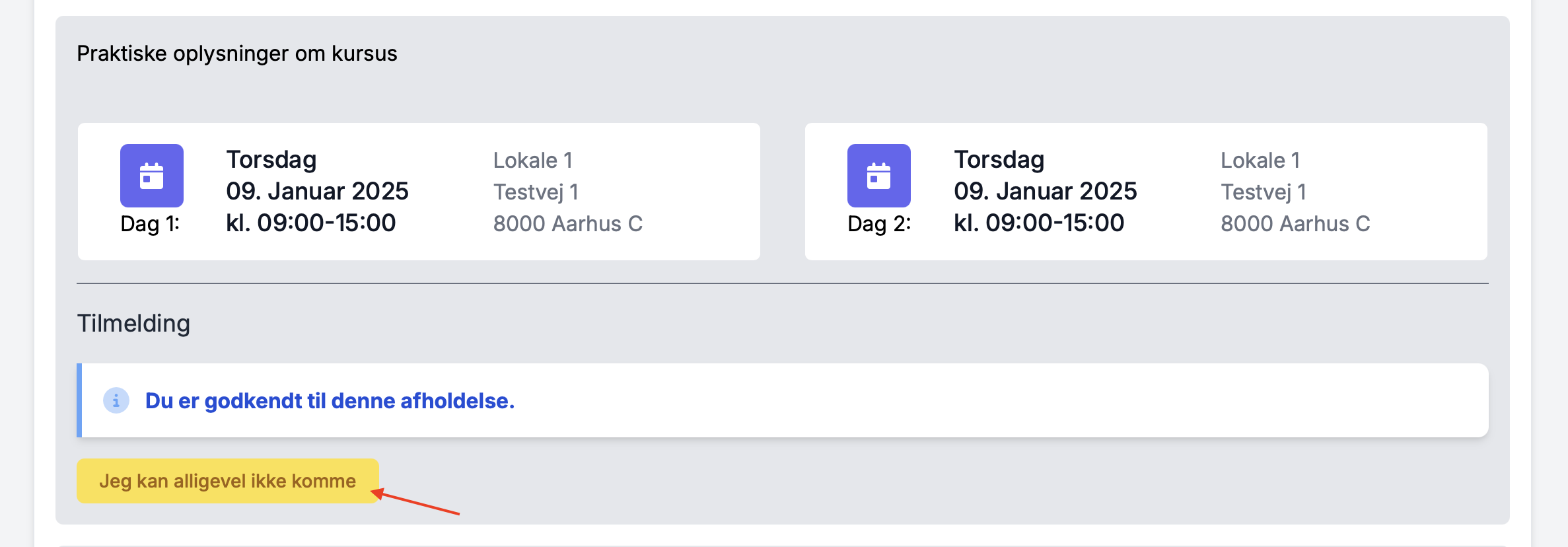Click '8000 Aarhus C' in Dag 1 card

[567, 224]
